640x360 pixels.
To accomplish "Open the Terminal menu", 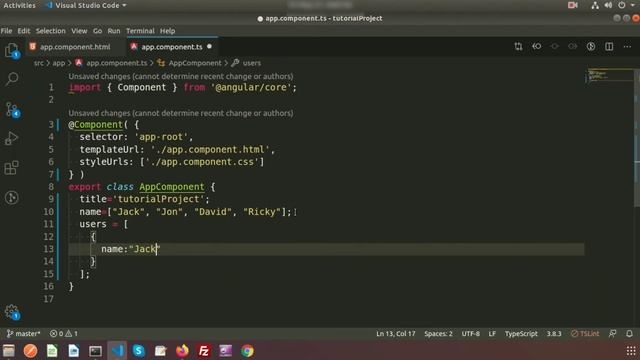I will [140, 31].
